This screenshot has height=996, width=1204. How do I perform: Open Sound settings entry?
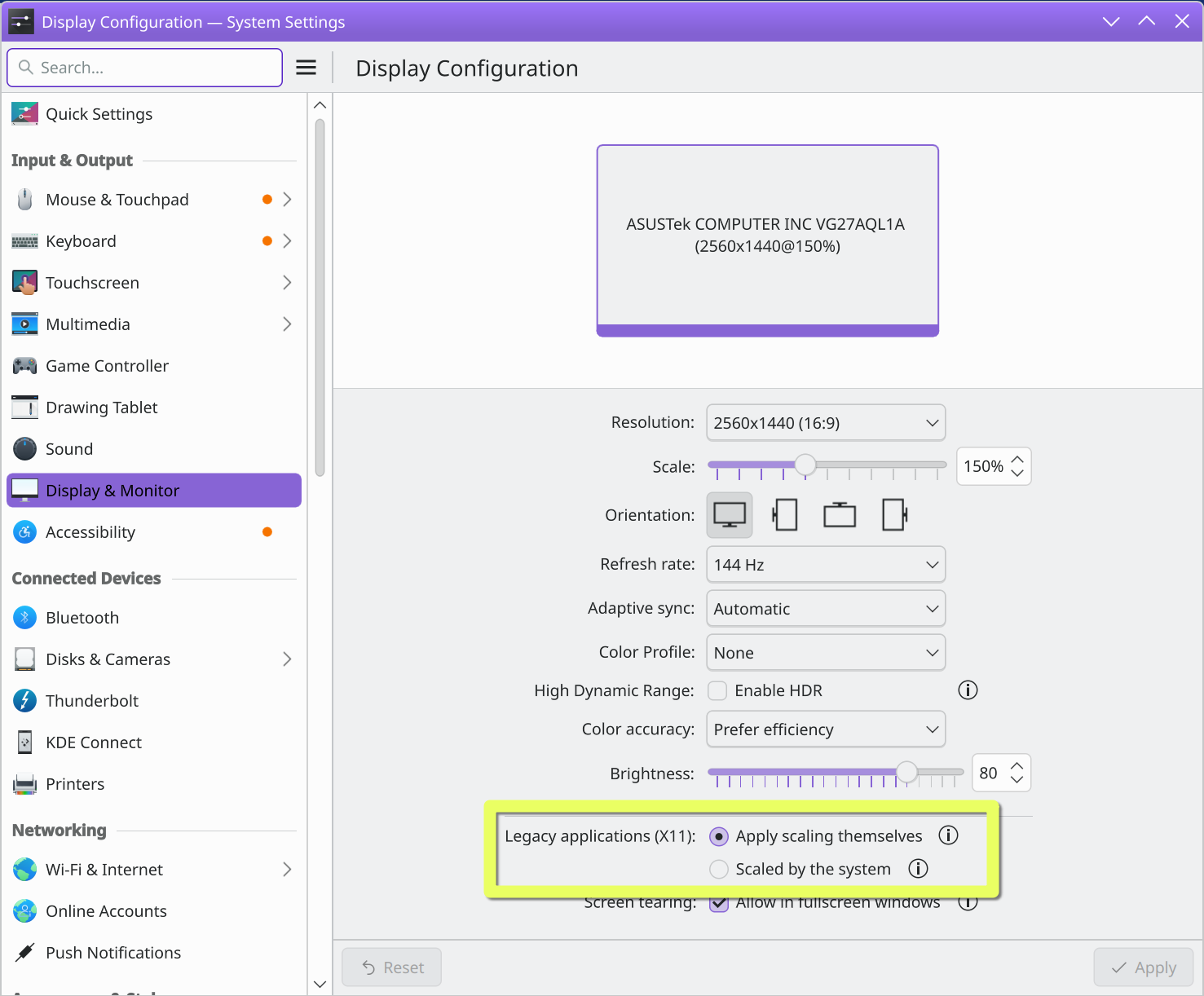pyautogui.click(x=154, y=449)
